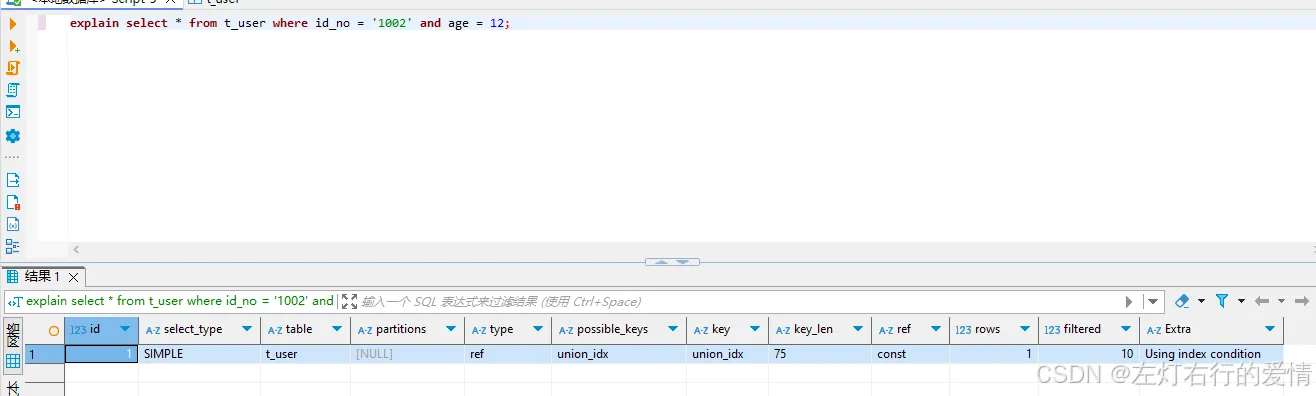Click the Extra column header label
This screenshot has height=396, width=1316.
(x=1178, y=329)
